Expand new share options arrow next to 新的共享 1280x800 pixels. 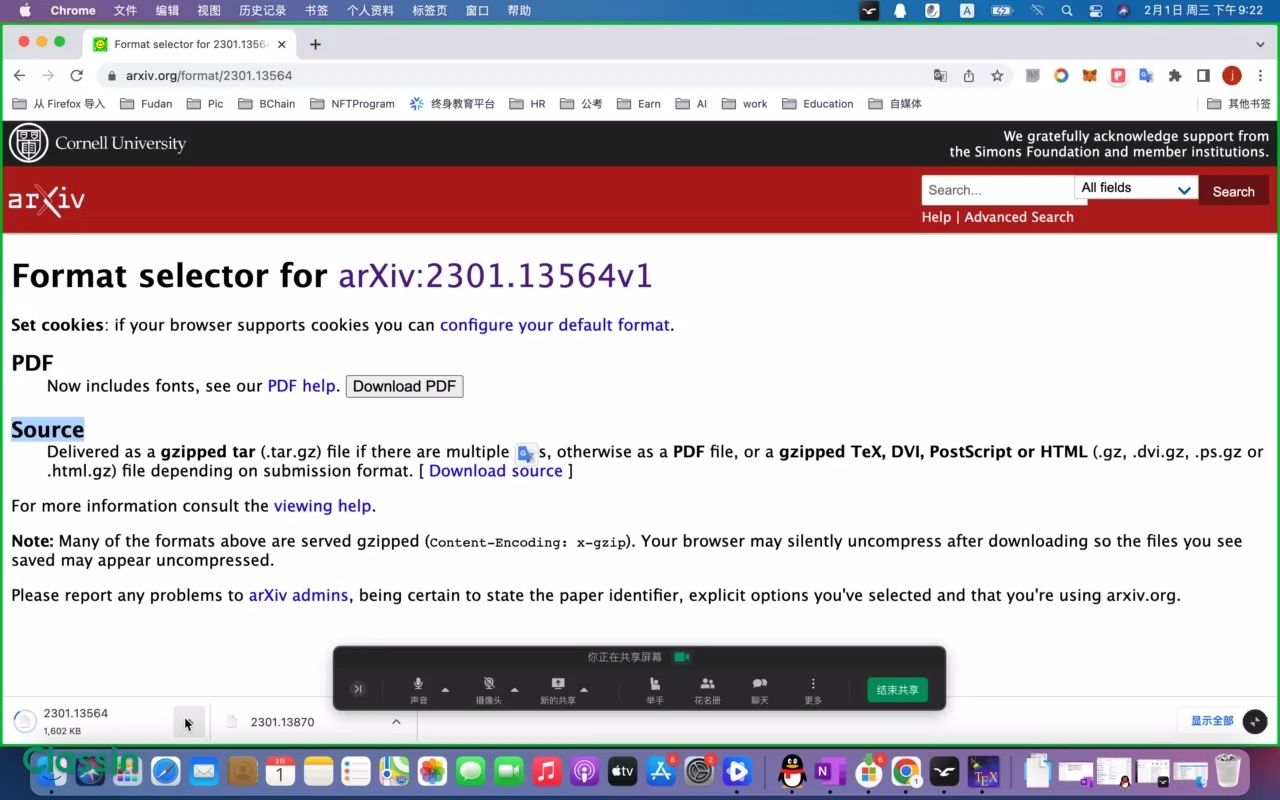(x=584, y=689)
